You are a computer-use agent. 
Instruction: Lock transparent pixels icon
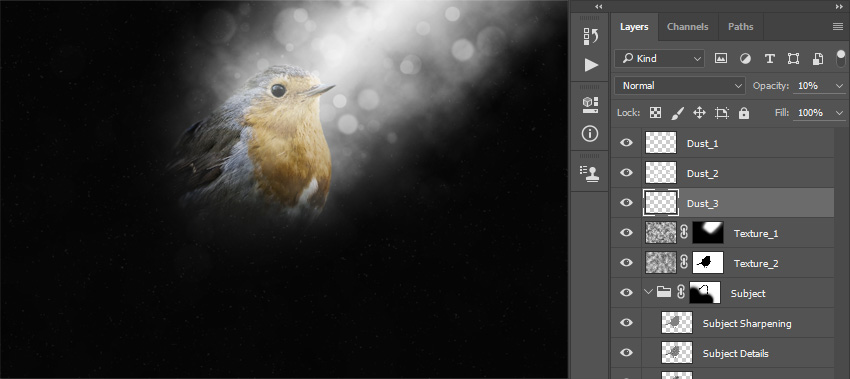click(655, 113)
